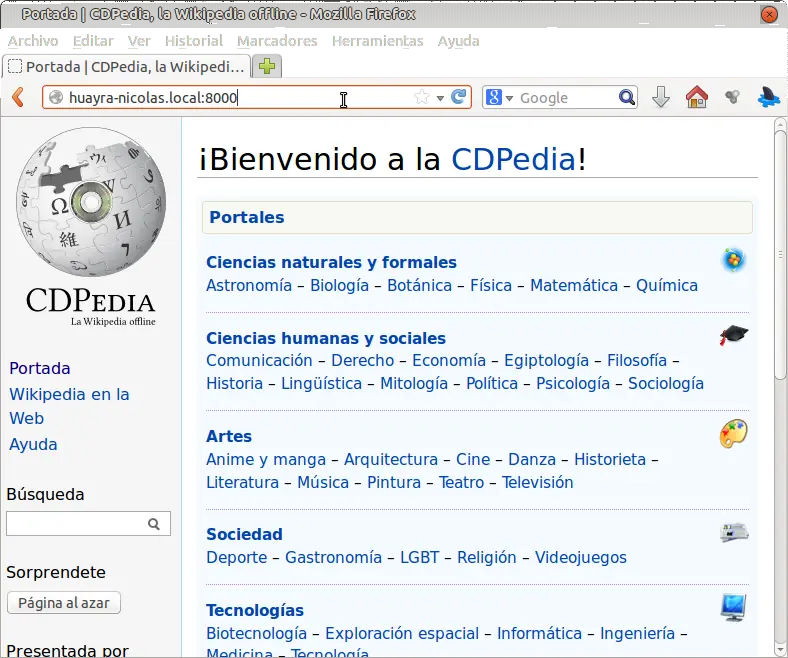The image size is (788, 658).
Task: Click the monitor icon beside Tecnologías
Action: pos(734,608)
